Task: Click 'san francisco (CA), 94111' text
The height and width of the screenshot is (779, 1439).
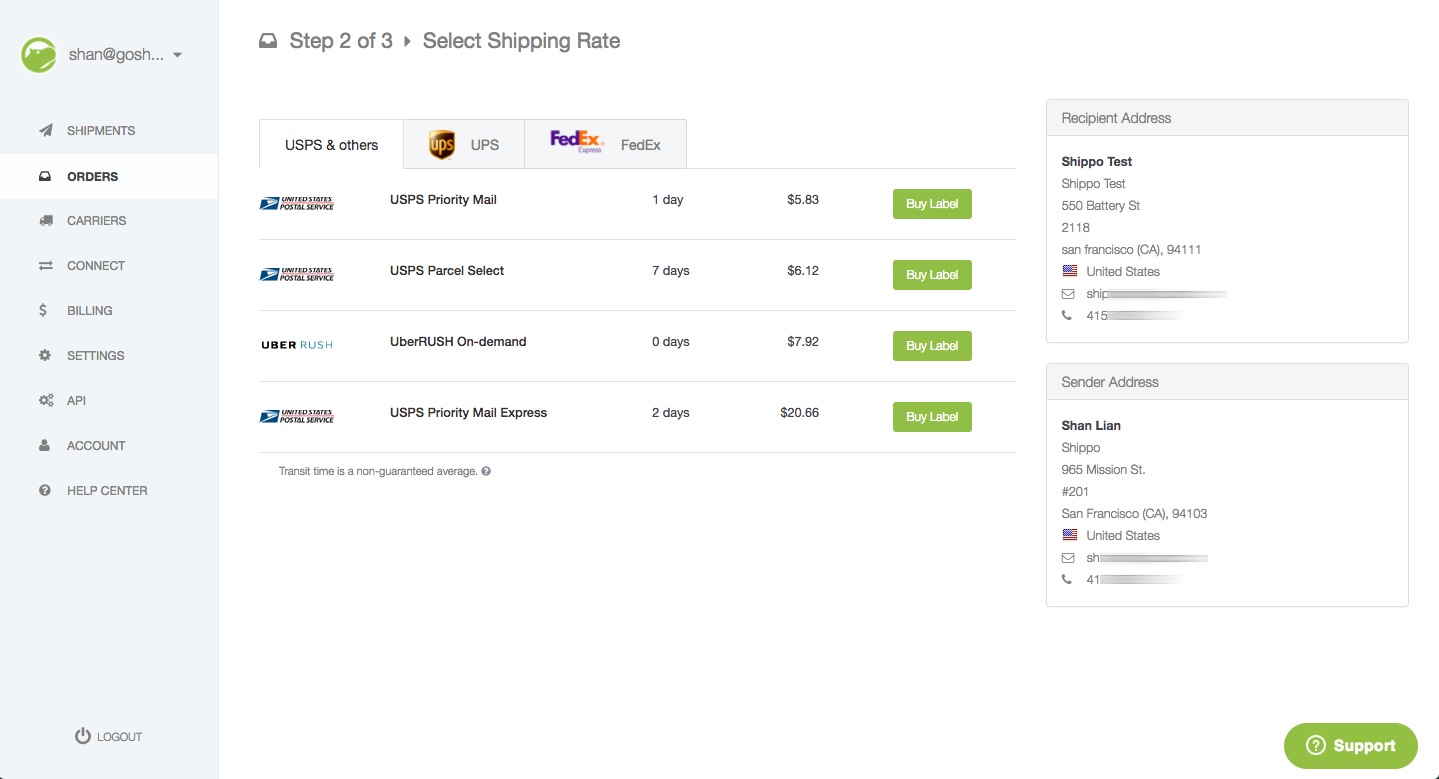Action: (x=1131, y=250)
